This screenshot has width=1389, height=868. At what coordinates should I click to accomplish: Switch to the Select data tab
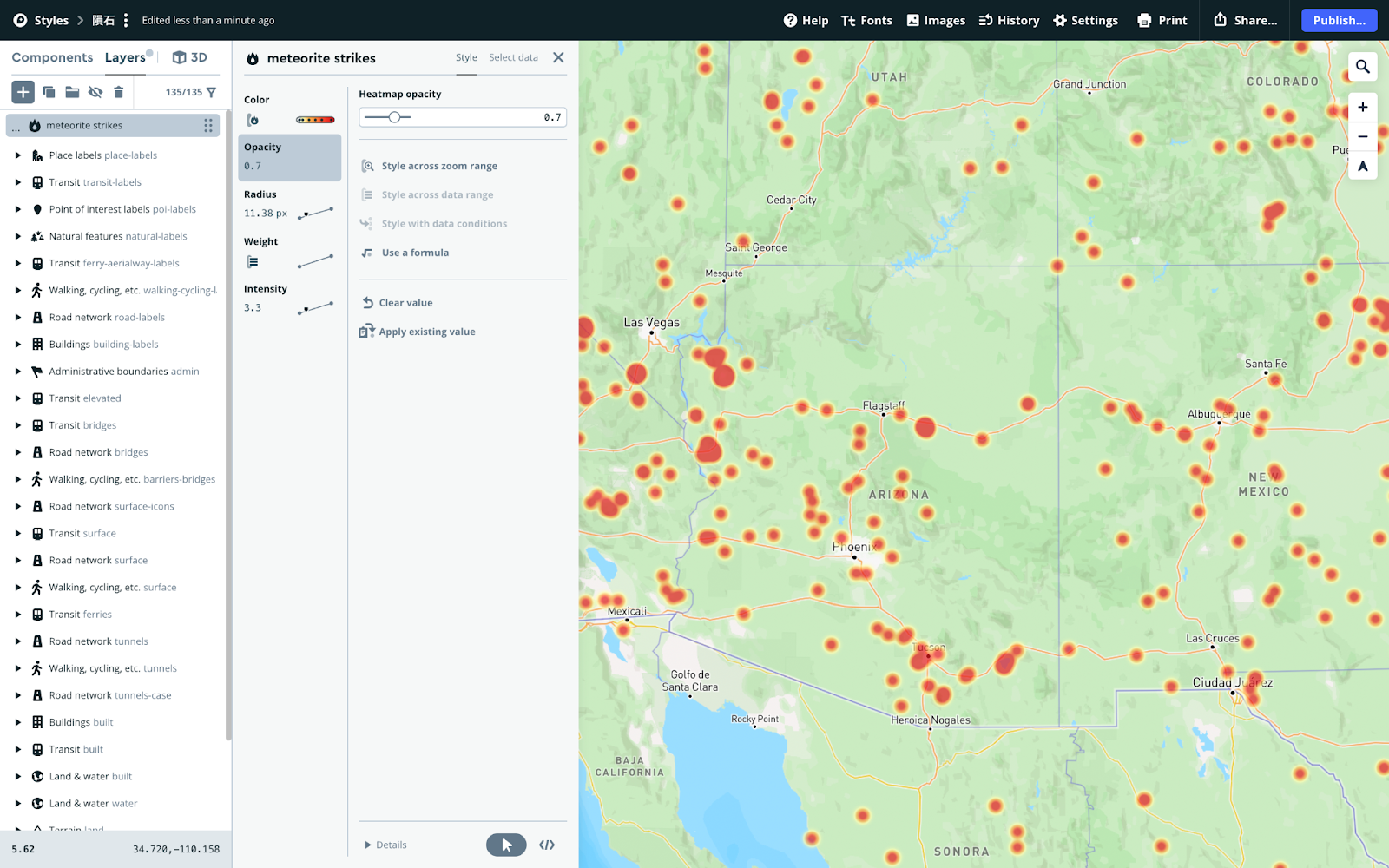click(x=513, y=57)
